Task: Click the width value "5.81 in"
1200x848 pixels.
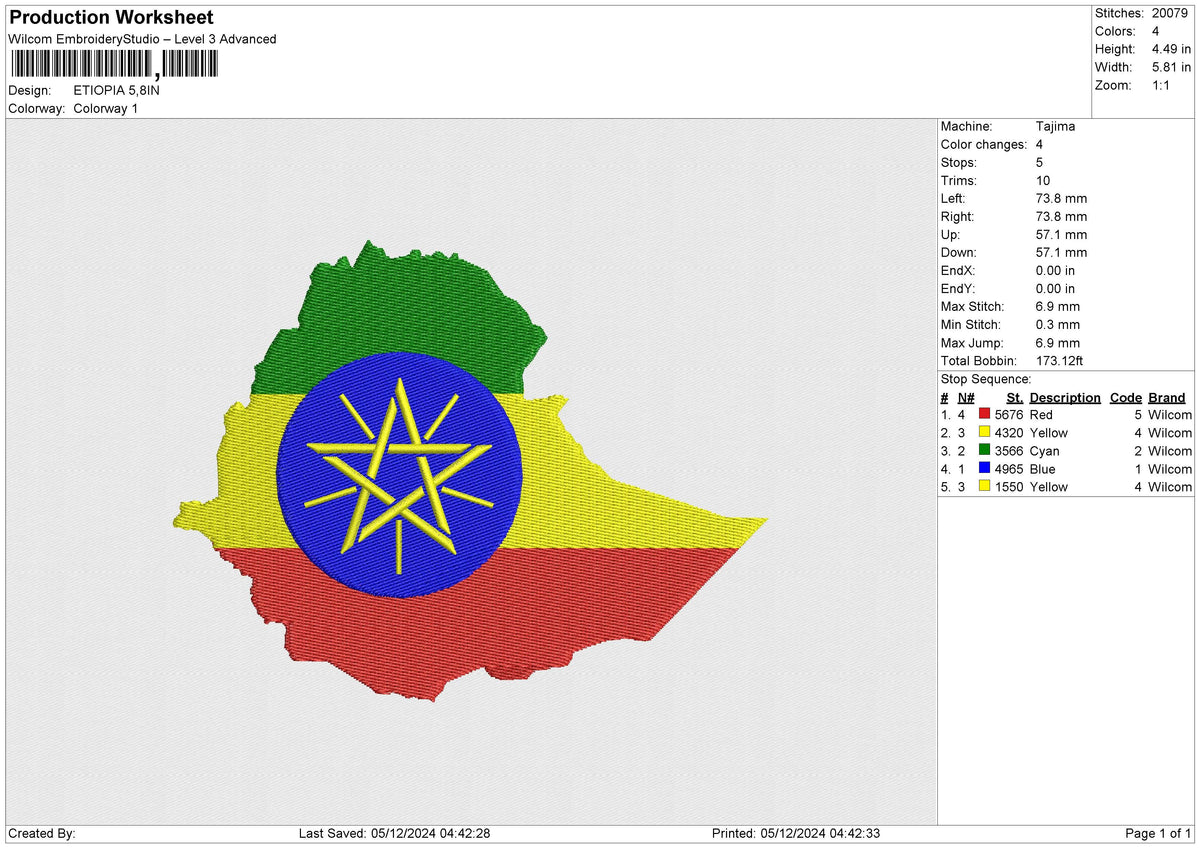Action: click(x=1170, y=67)
